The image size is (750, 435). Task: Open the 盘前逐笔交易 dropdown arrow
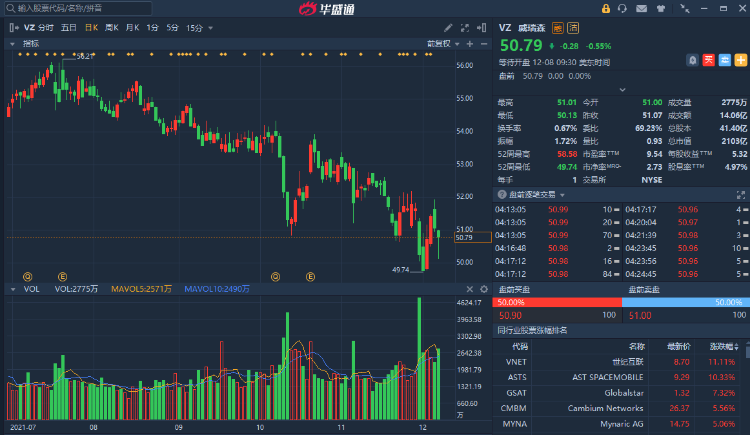pyautogui.click(x=562, y=195)
